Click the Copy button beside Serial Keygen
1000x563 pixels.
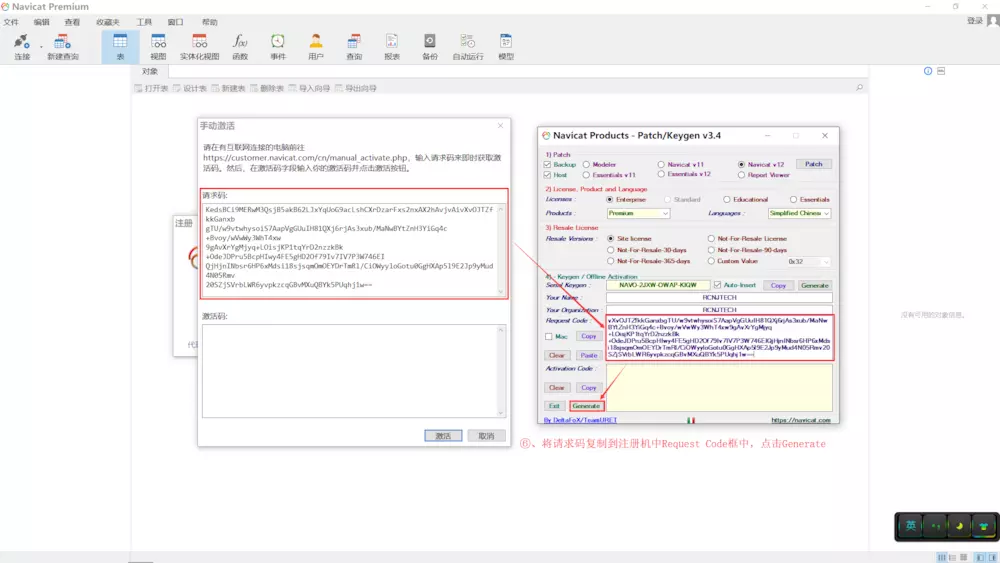point(778,285)
